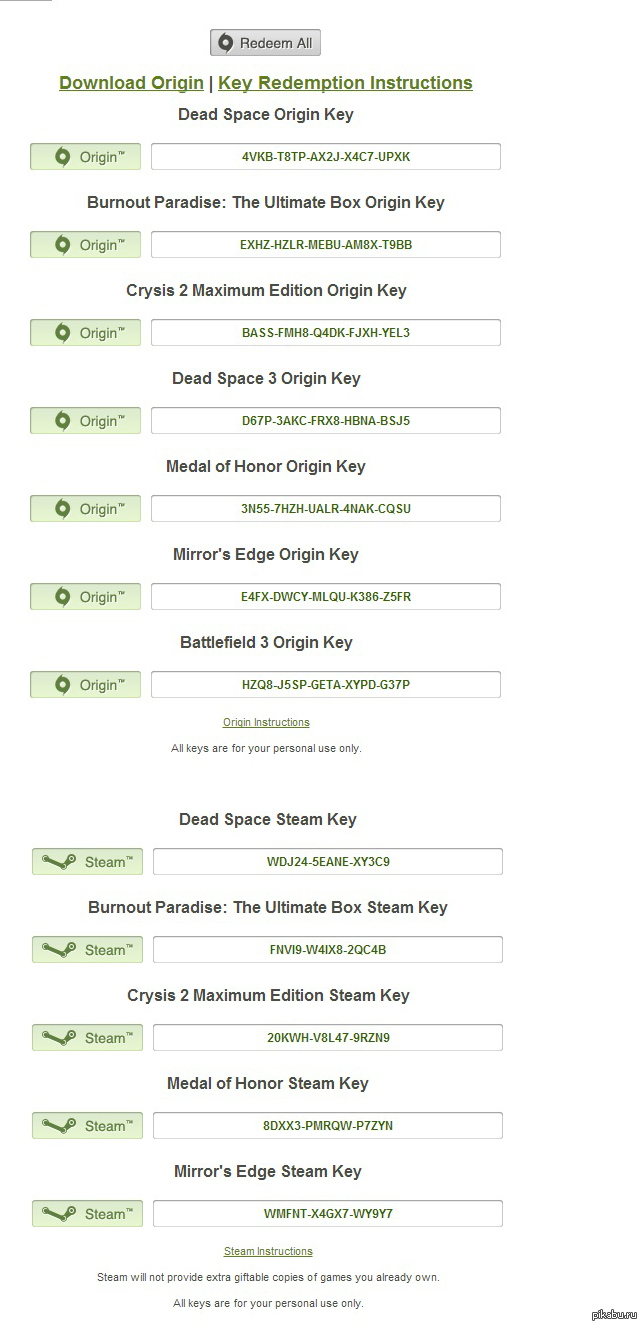Image resolution: width=642 pixels, height=1326 pixels.
Task: Click Origin button for Battlefield 3 key
Action: click(85, 685)
